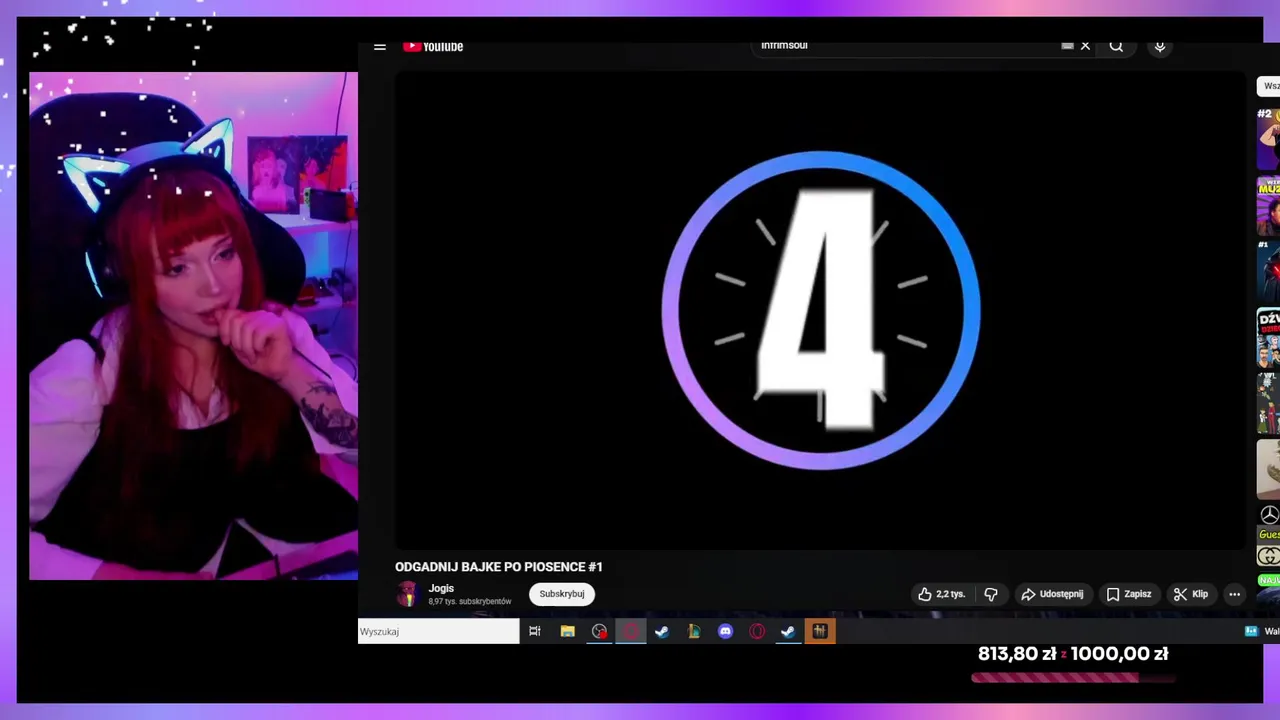
Task: Open the Jogis channel avatar
Action: [407, 594]
